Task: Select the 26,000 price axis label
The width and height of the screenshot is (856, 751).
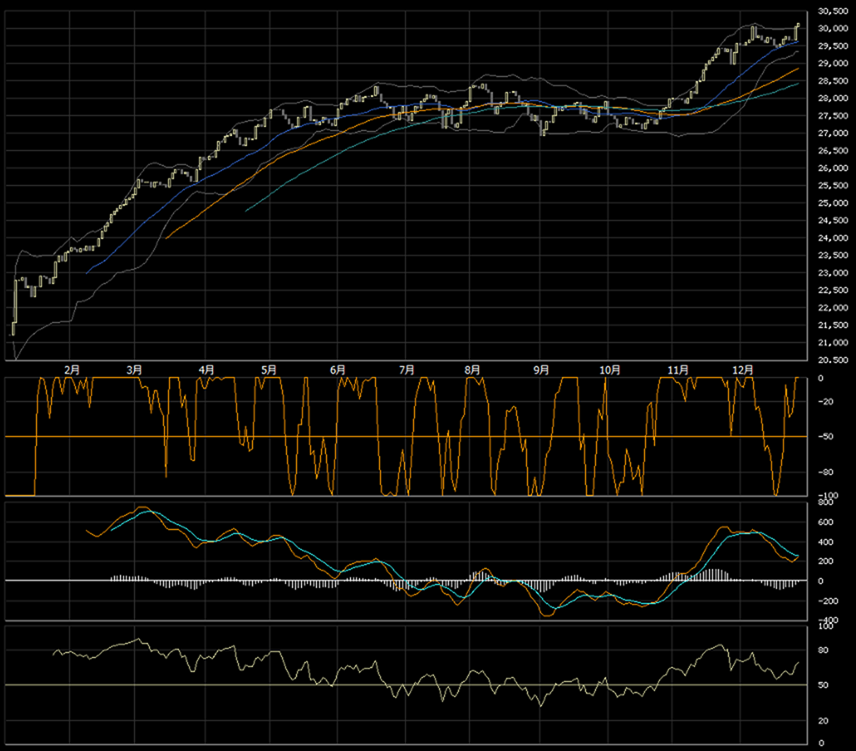Action: (833, 168)
